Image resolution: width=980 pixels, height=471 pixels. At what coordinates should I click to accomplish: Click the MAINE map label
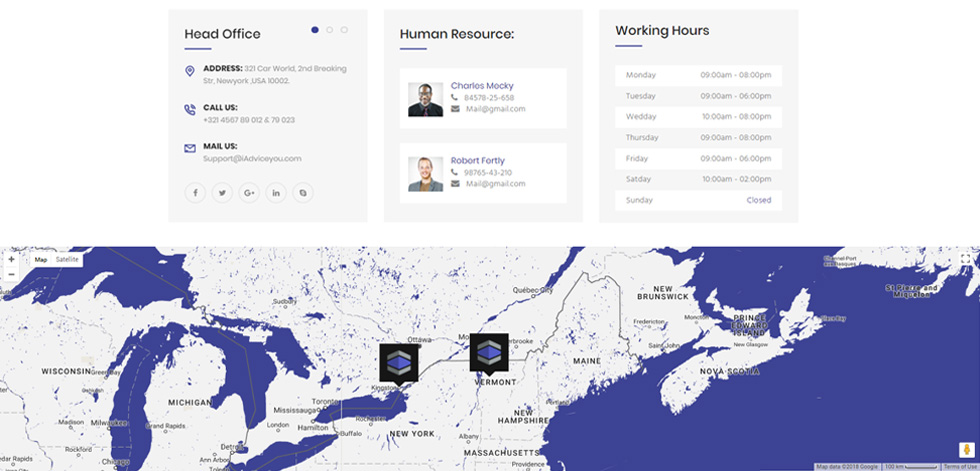[x=587, y=361]
